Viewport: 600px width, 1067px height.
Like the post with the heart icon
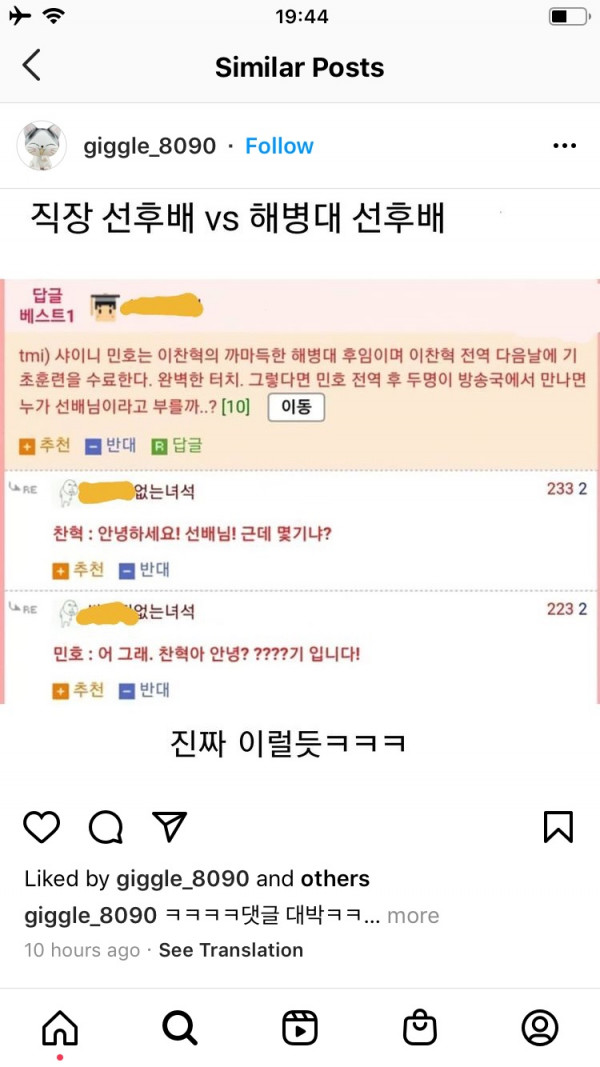click(x=42, y=827)
